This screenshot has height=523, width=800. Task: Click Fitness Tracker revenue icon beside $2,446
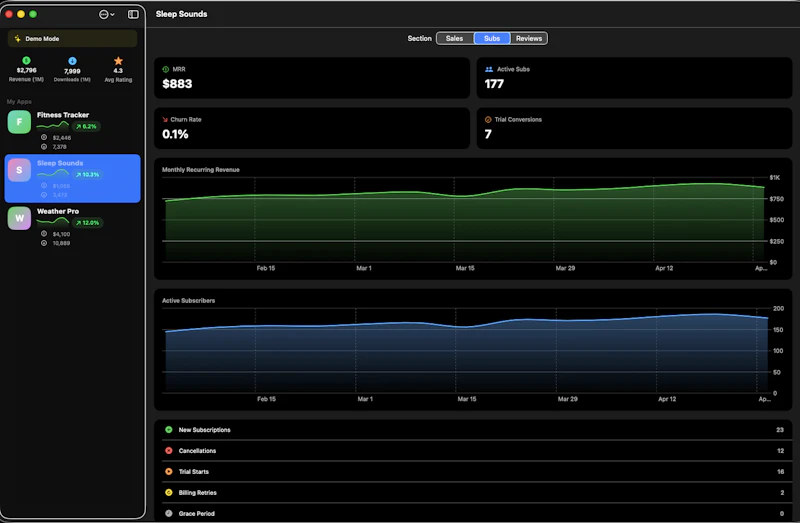pos(44,137)
